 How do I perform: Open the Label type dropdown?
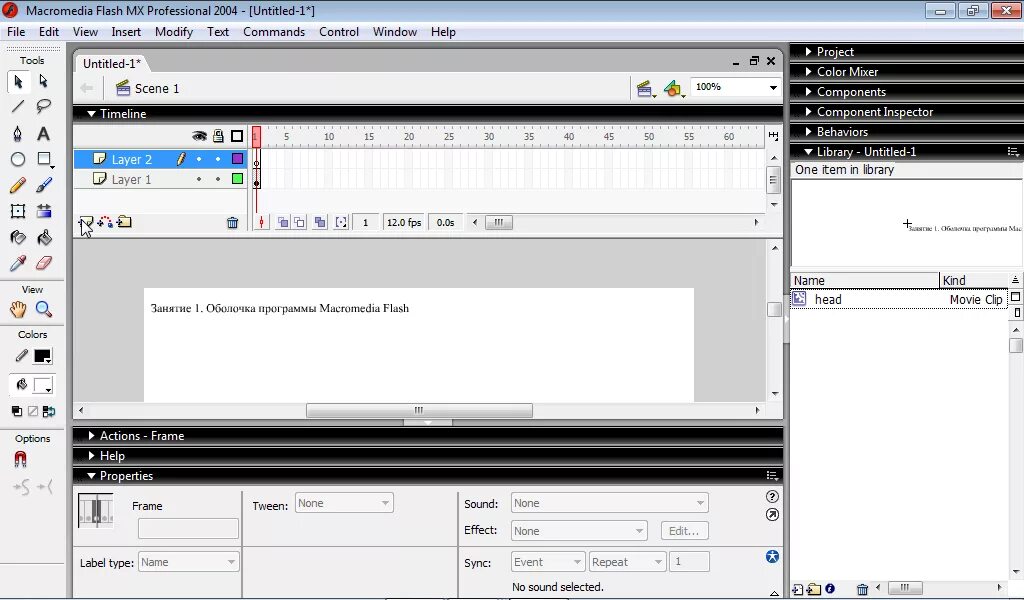coord(188,562)
